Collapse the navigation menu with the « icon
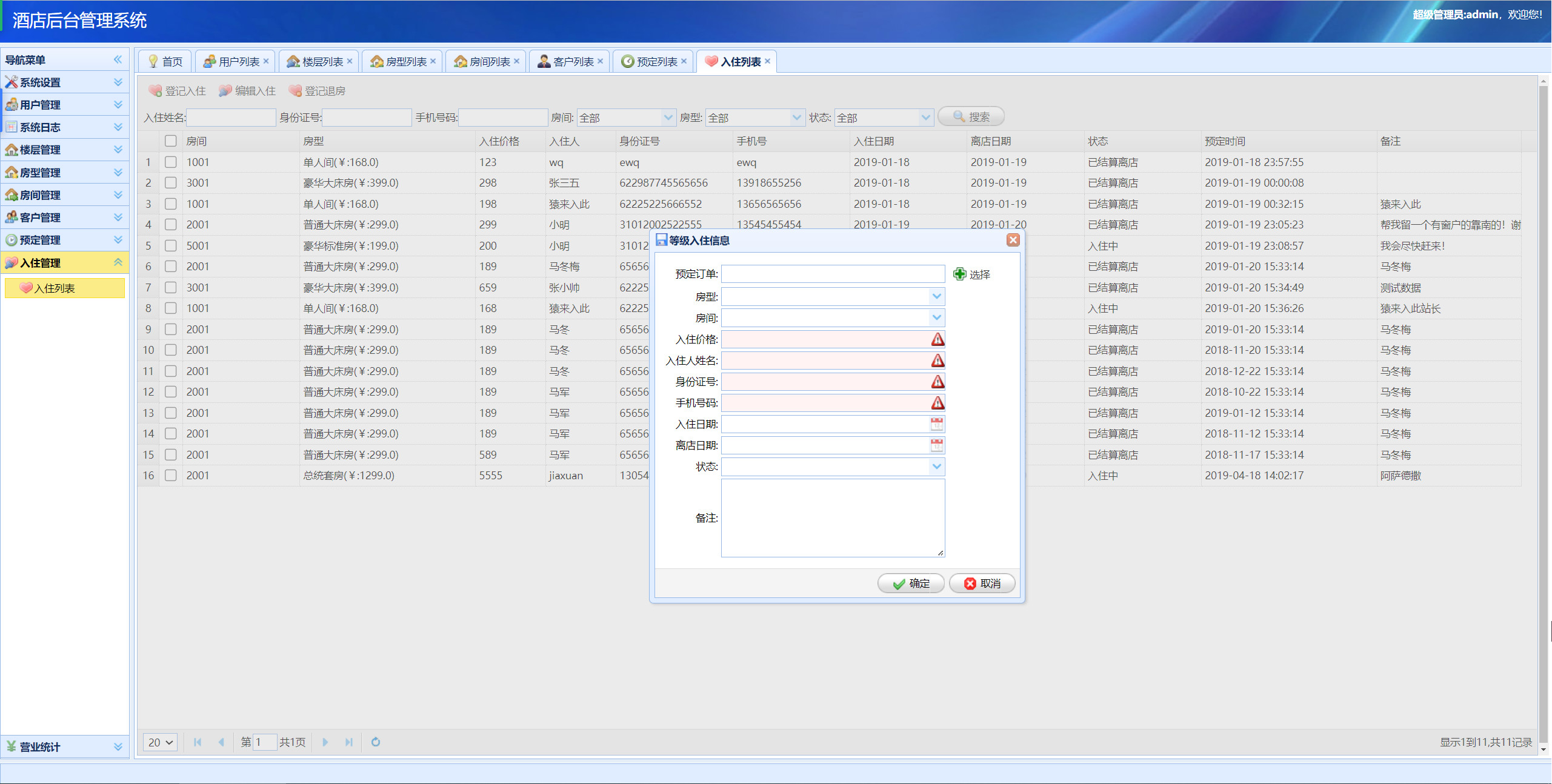 [118, 59]
